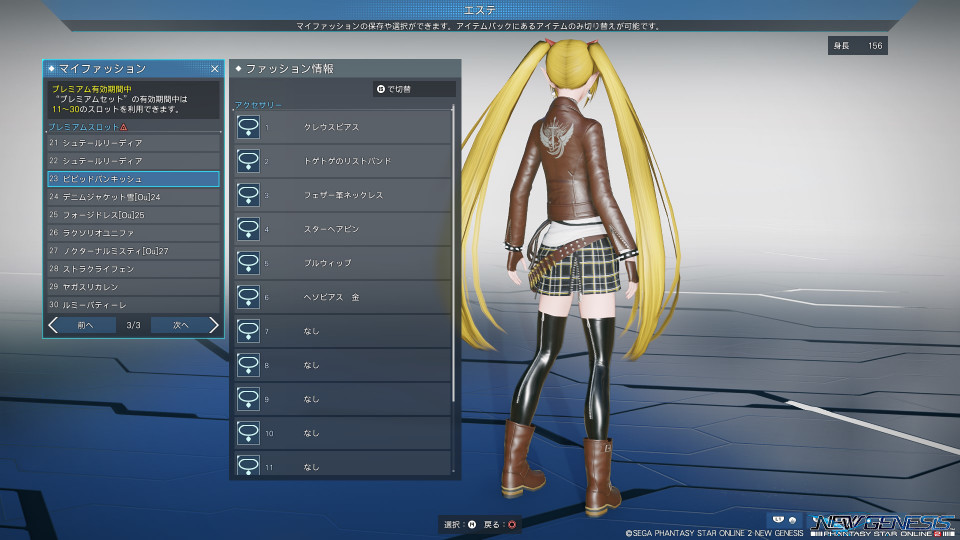Select slot 27 ノクターナルミスティ[Ou]27
Screen dimensions: 960x540
[x=133, y=251]
